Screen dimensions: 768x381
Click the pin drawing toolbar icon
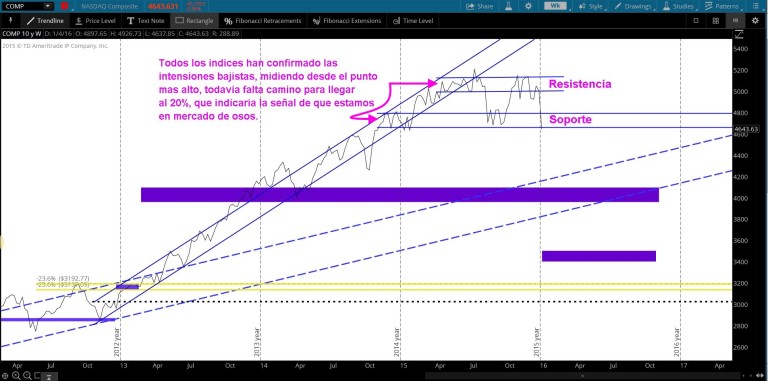[x=11, y=21]
